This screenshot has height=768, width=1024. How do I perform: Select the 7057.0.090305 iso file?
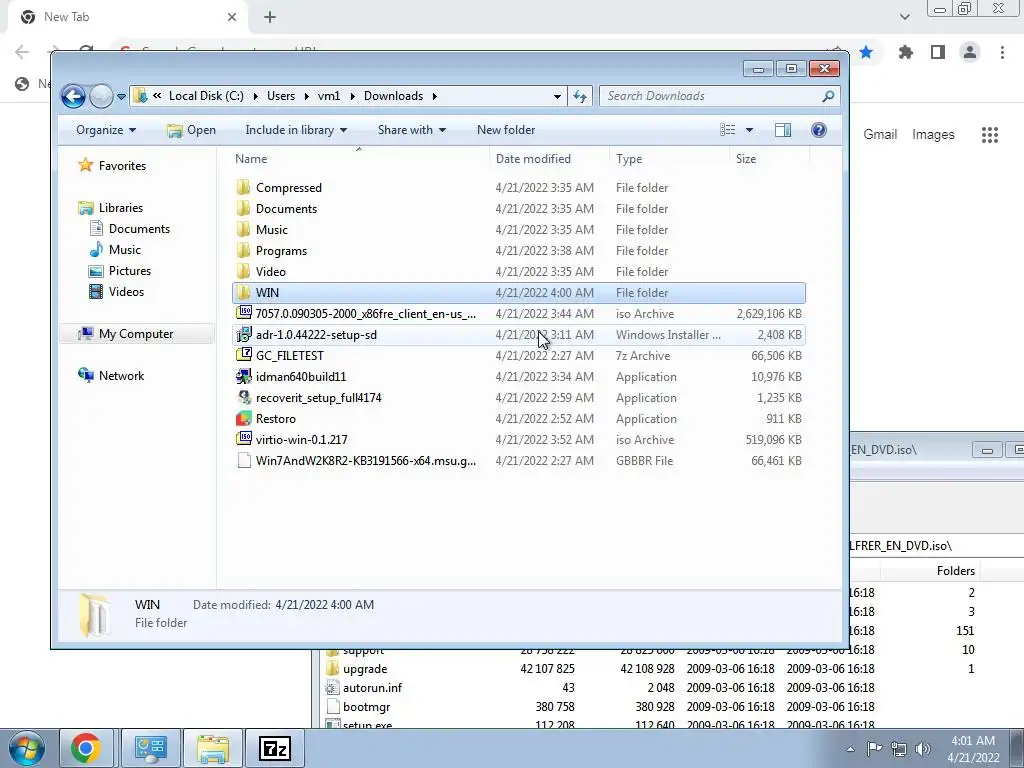coord(519,313)
